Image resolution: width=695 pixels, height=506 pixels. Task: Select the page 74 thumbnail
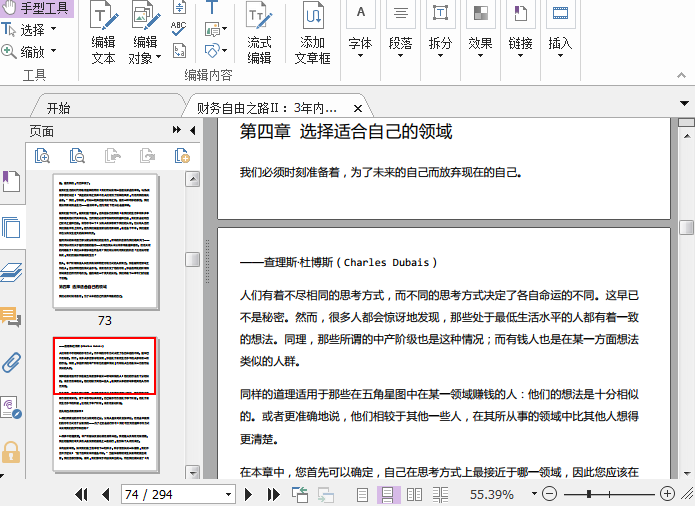point(105,405)
